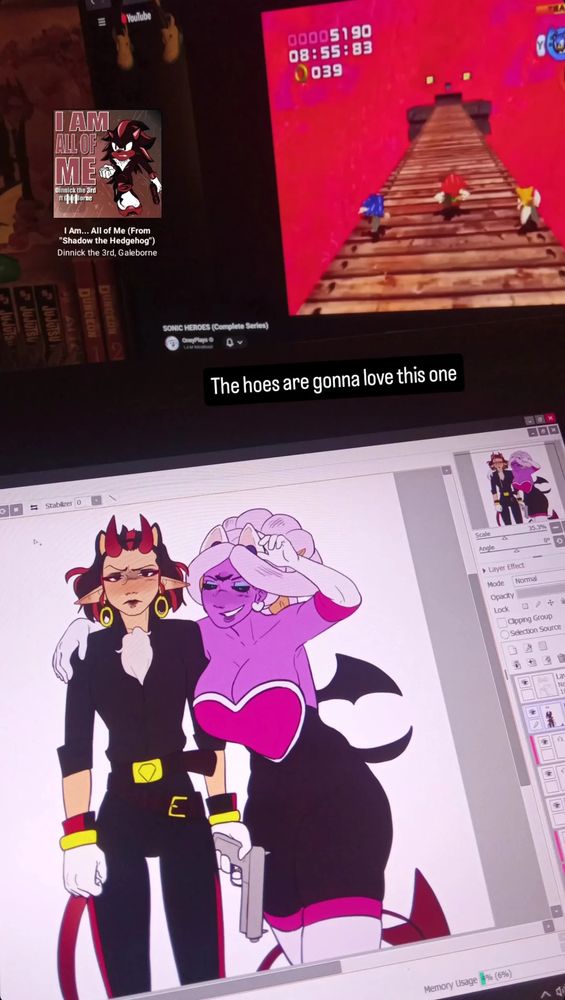The width and height of the screenshot is (565, 1000).
Task: Adjust the Scale slider in navigator
Action: click(x=510, y=536)
